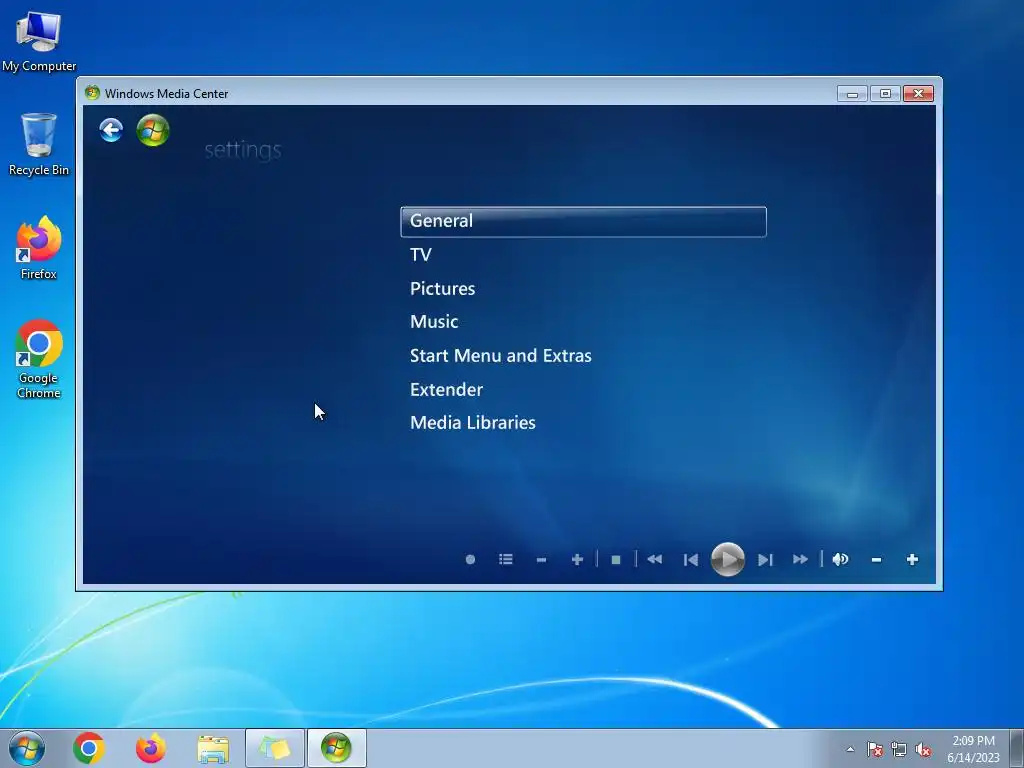Minimize the Windows Media Center window

[x=852, y=94]
